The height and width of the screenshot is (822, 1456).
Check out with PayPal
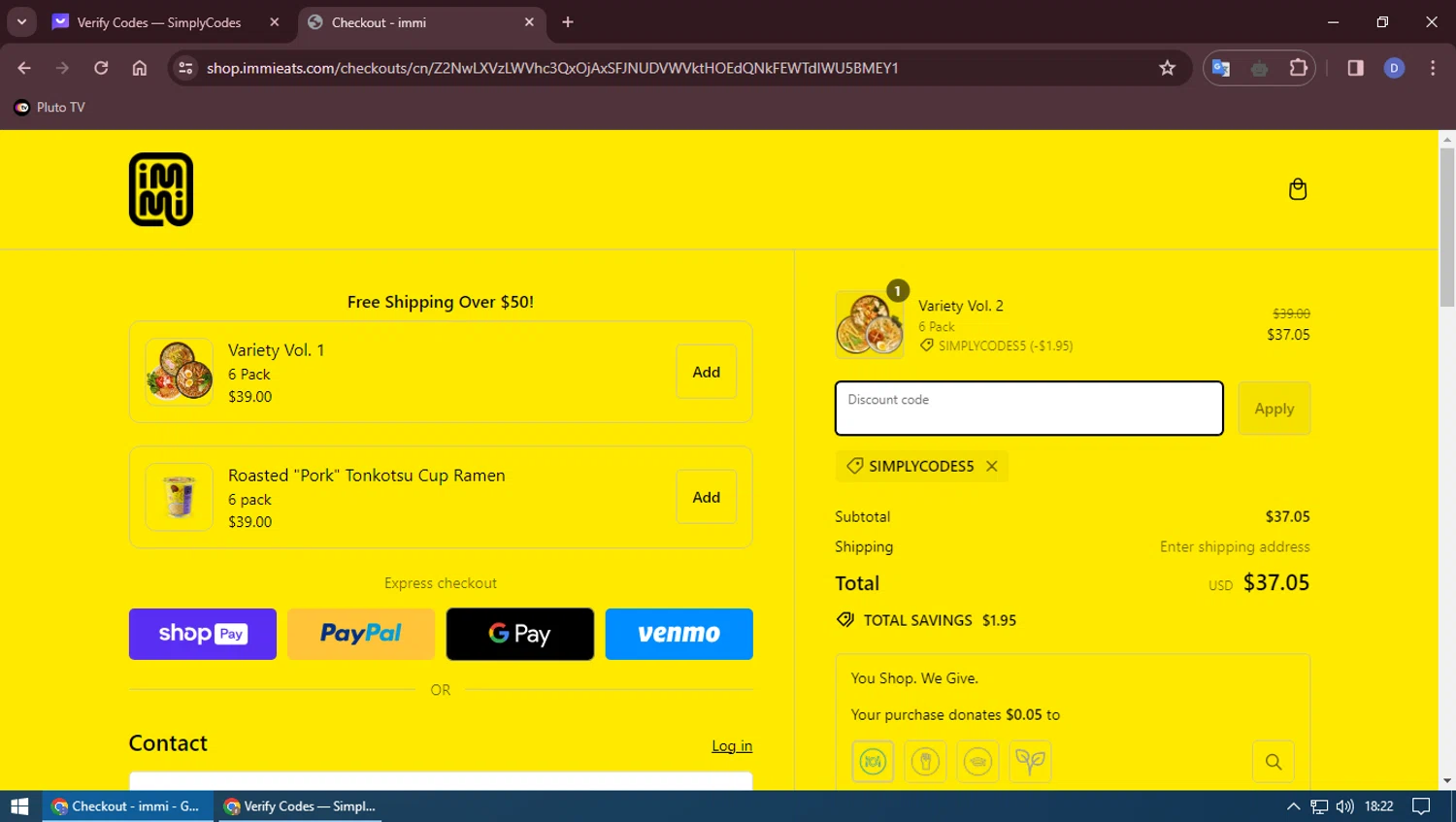(x=361, y=634)
